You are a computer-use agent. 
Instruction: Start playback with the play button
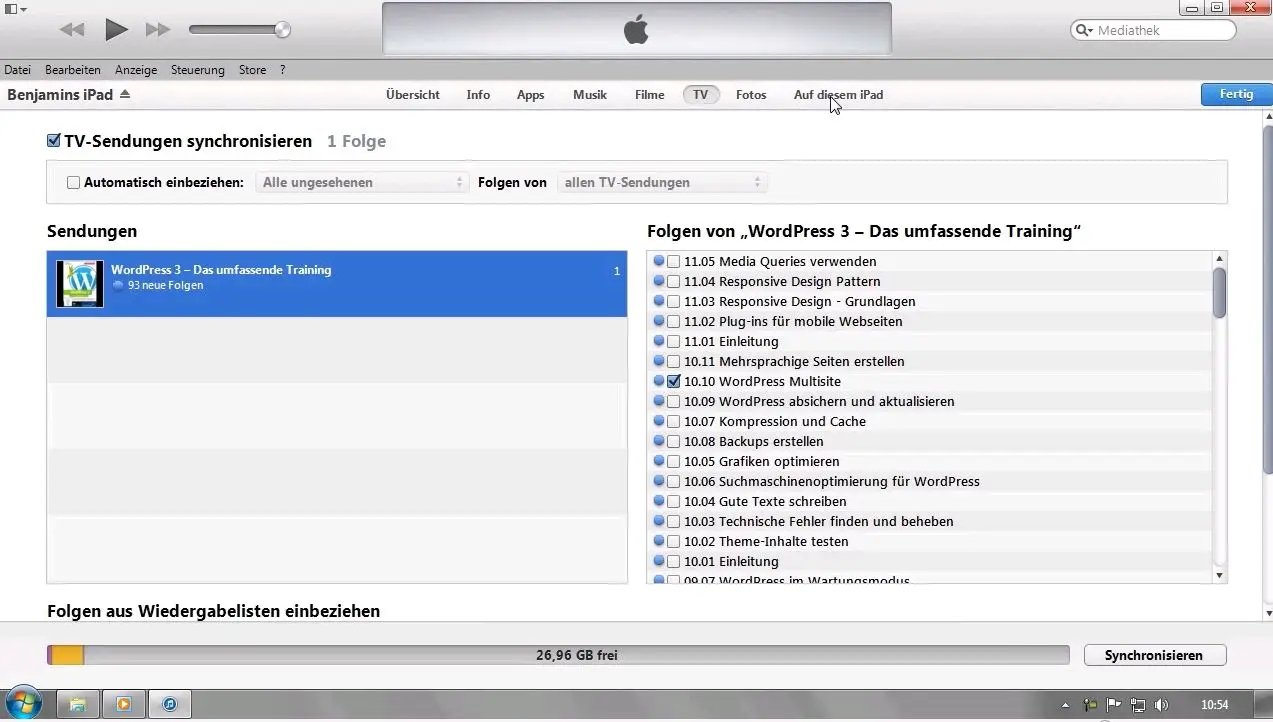coord(117,30)
